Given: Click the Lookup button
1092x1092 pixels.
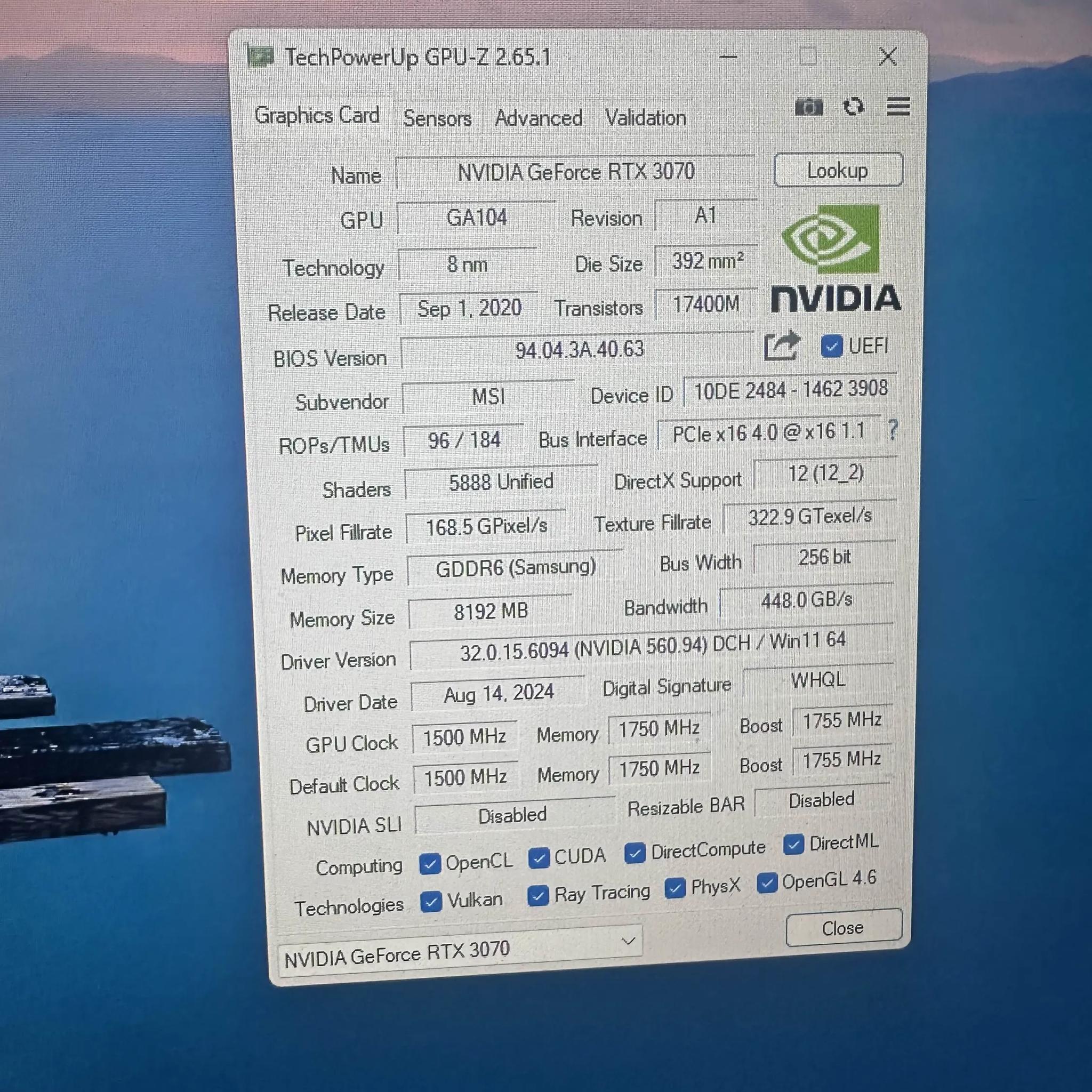Looking at the screenshot, I should [838, 170].
